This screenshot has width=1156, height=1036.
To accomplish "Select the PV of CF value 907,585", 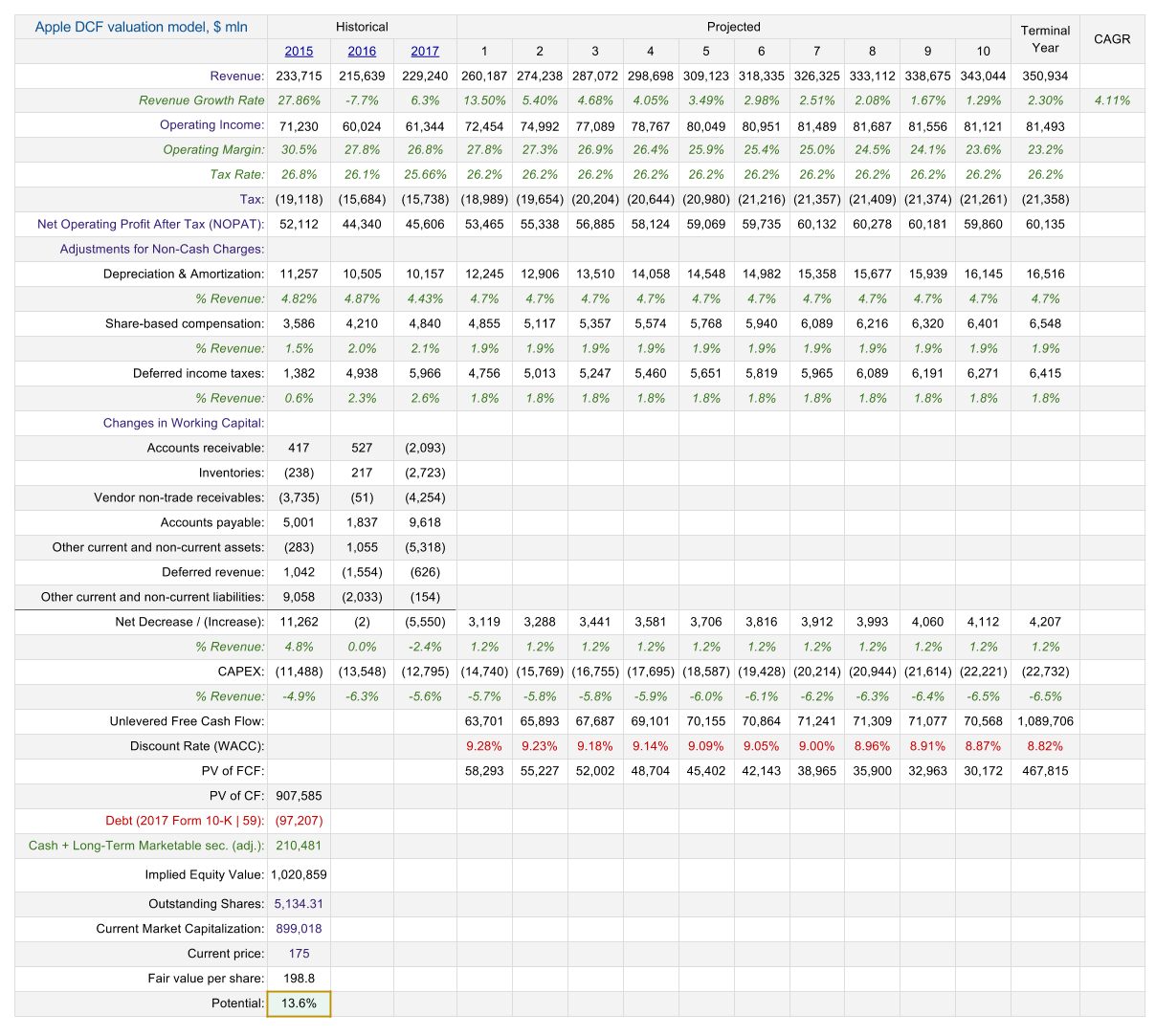I will click(299, 796).
